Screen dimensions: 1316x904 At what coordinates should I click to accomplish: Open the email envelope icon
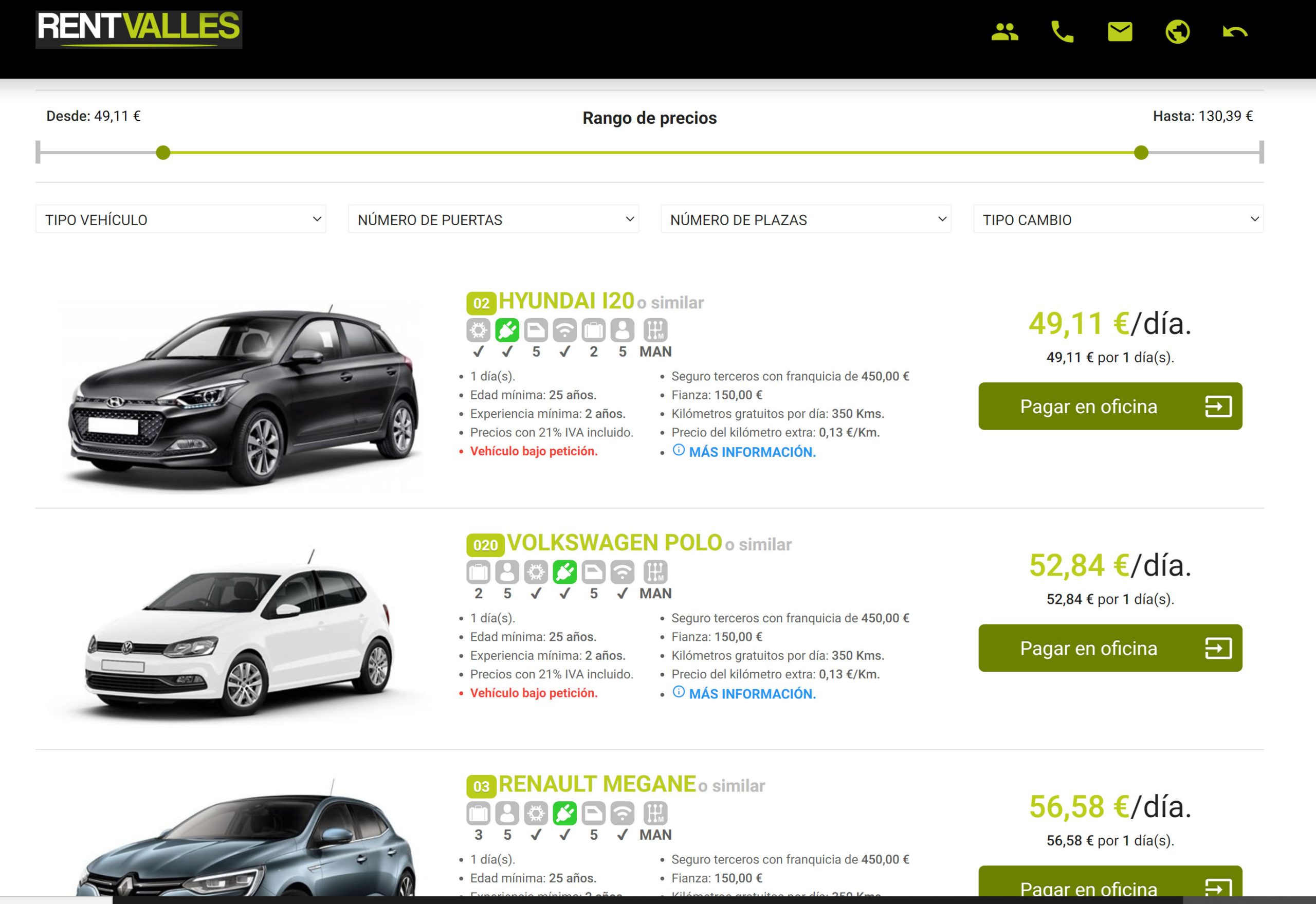[1120, 32]
